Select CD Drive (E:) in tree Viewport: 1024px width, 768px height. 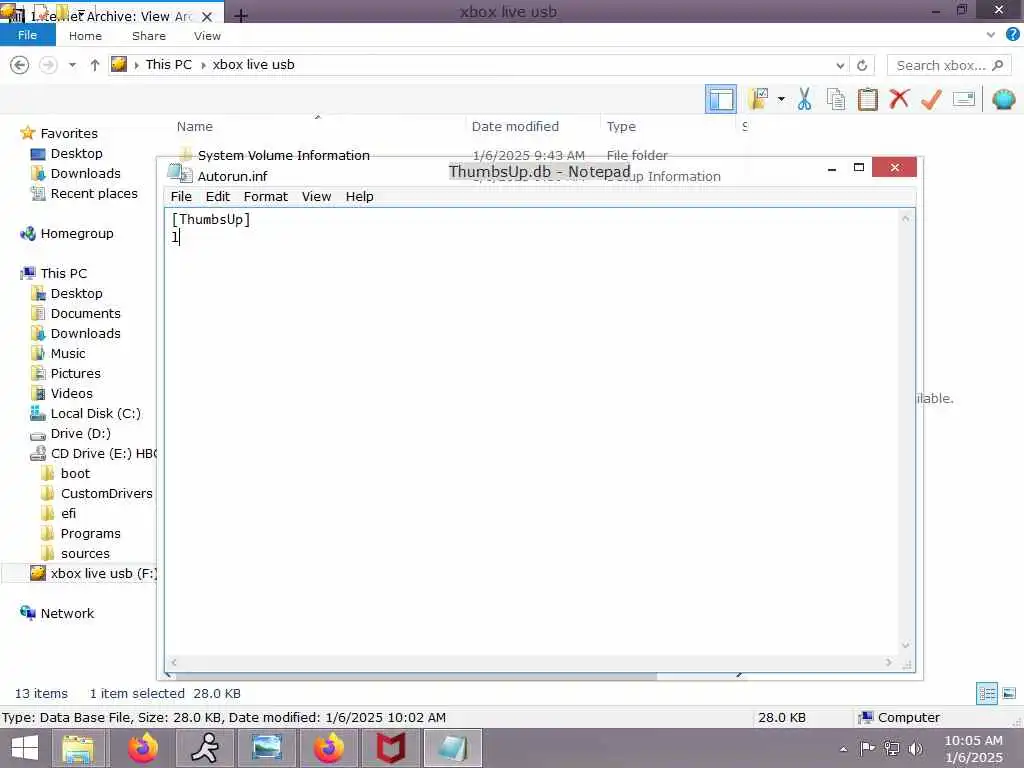click(94, 453)
